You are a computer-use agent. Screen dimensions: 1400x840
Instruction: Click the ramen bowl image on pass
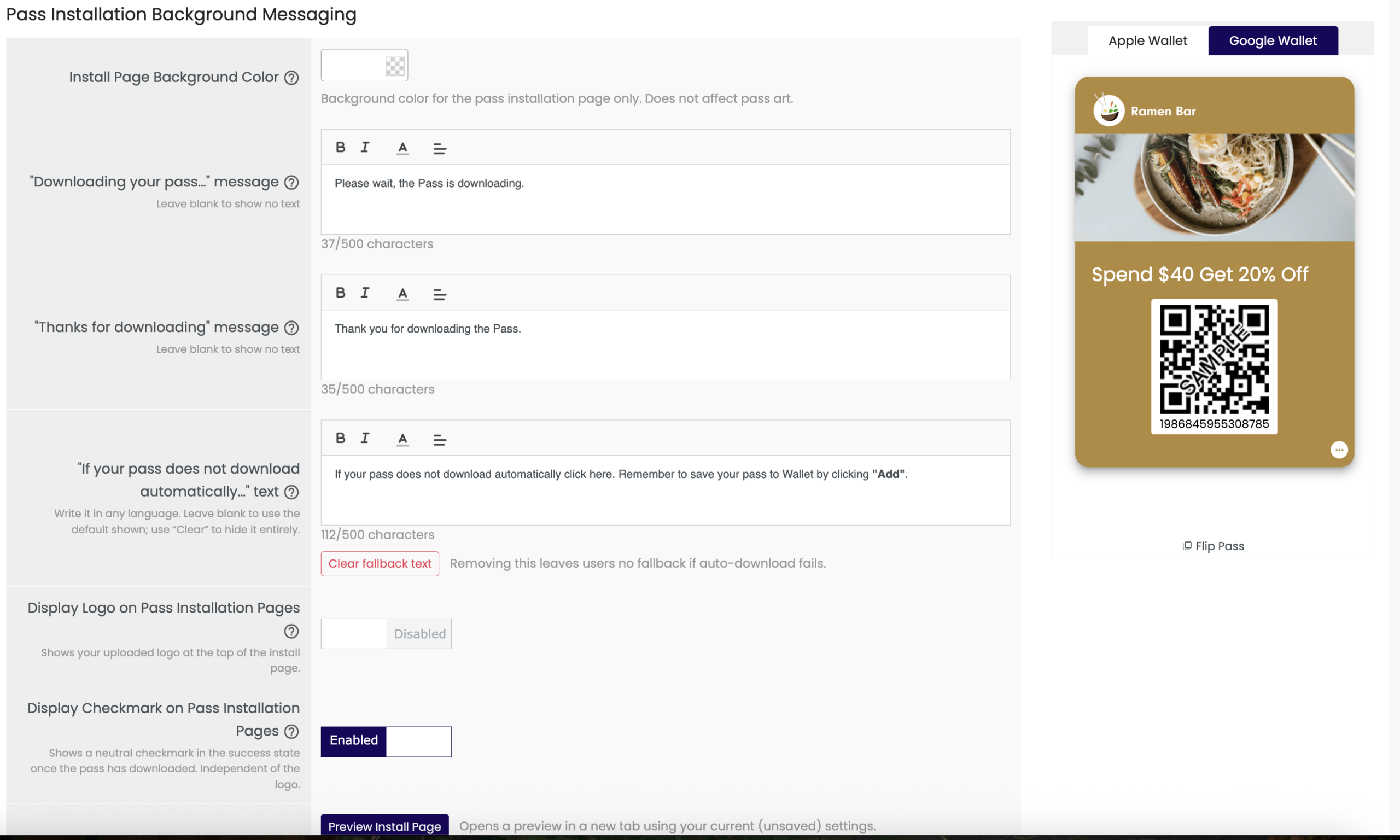tap(1215, 188)
